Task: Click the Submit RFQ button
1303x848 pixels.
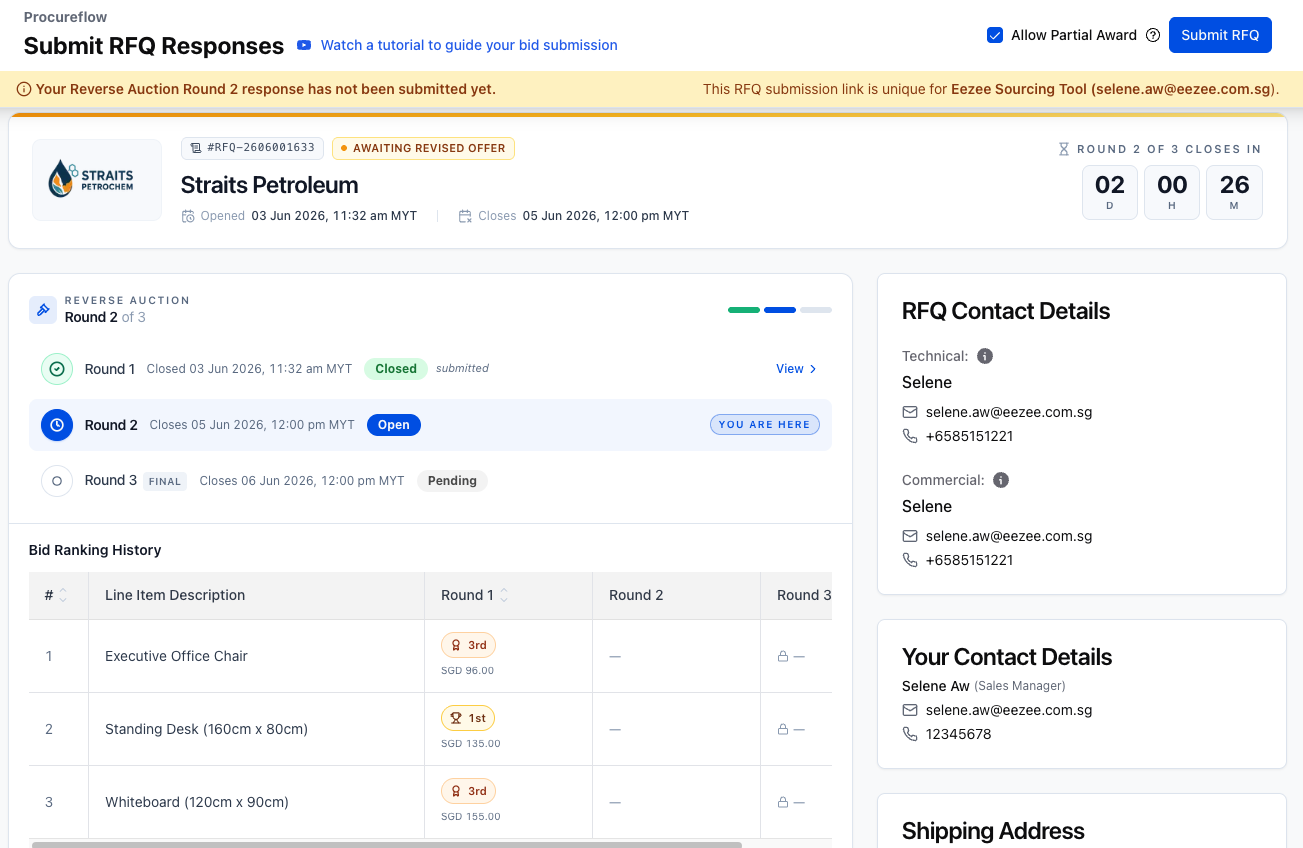Action: [1220, 35]
